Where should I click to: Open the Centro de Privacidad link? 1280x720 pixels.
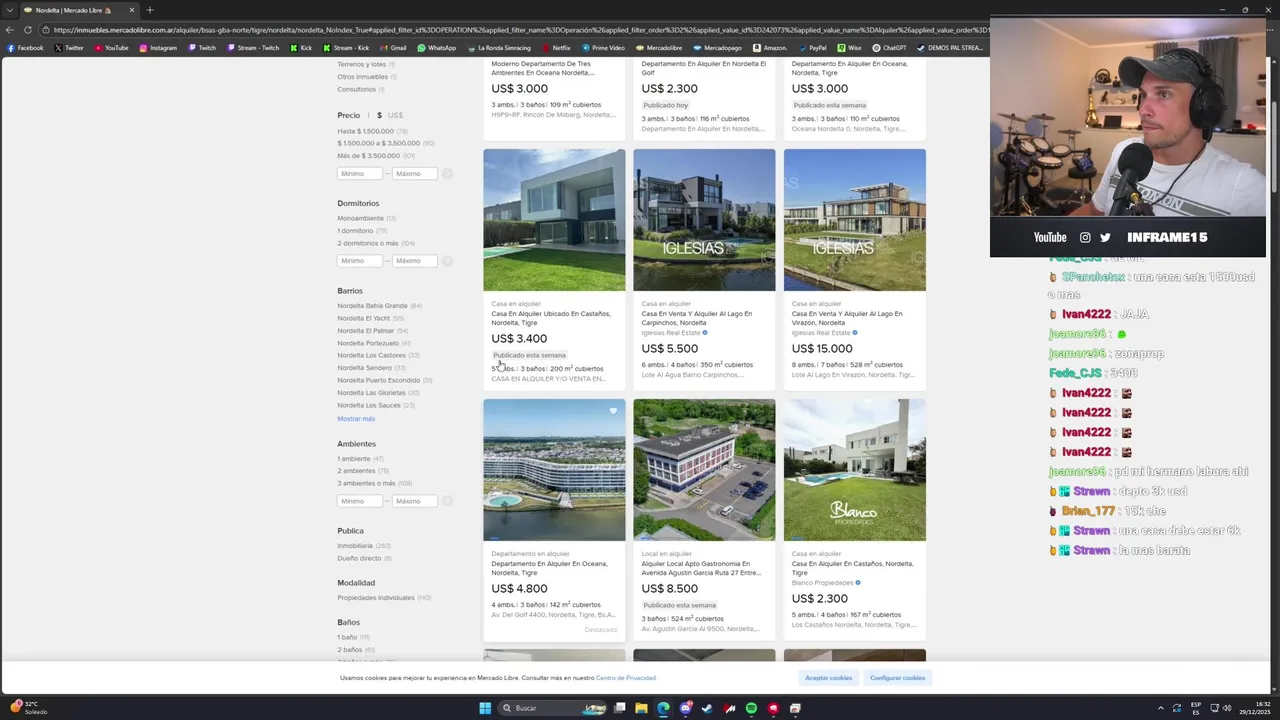[x=626, y=678]
